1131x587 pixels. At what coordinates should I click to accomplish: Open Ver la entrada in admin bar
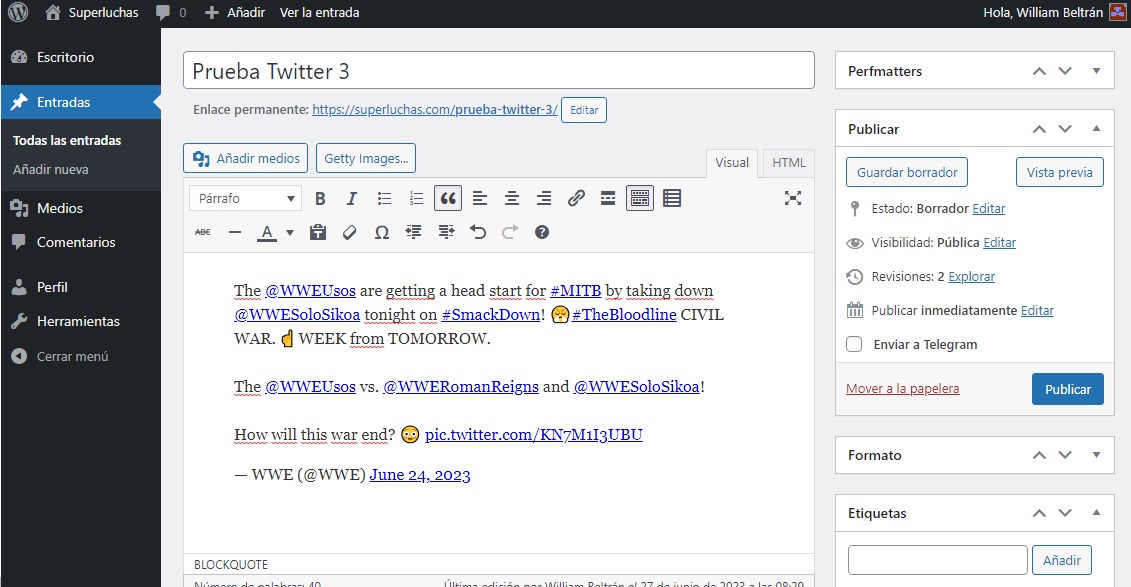pyautogui.click(x=320, y=12)
